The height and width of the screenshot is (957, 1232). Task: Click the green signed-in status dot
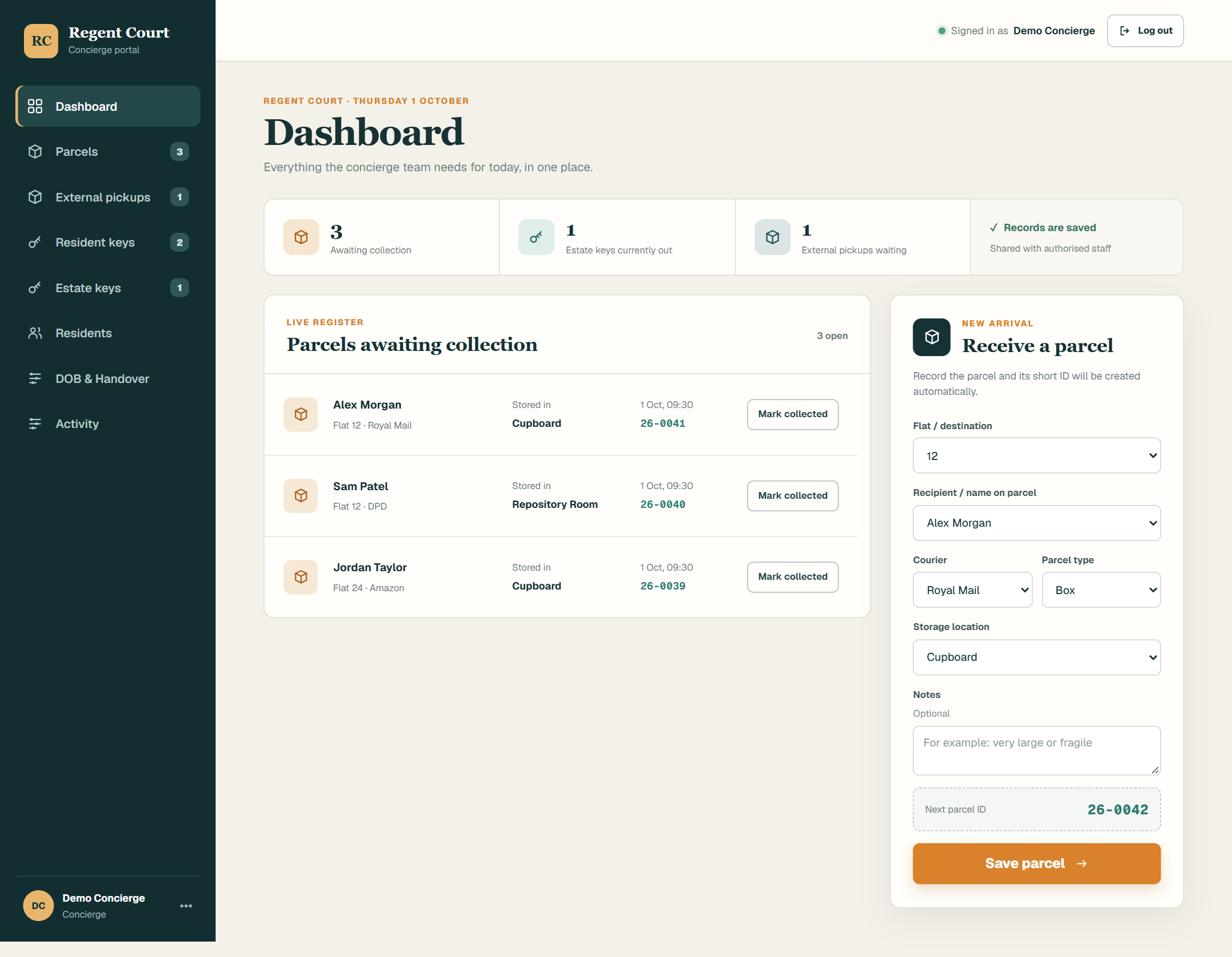click(x=942, y=31)
